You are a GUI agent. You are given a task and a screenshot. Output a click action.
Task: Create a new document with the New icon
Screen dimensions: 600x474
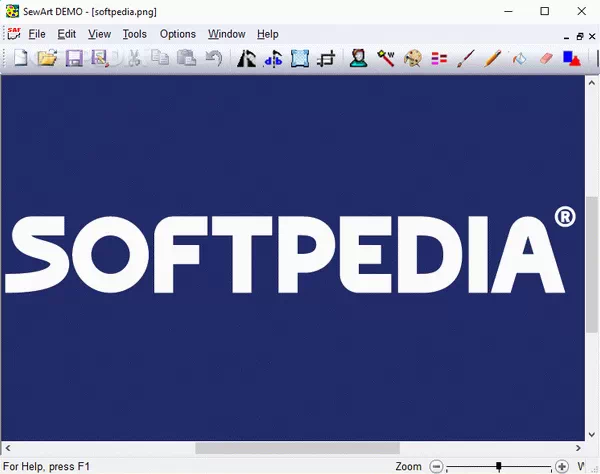pyautogui.click(x=21, y=59)
